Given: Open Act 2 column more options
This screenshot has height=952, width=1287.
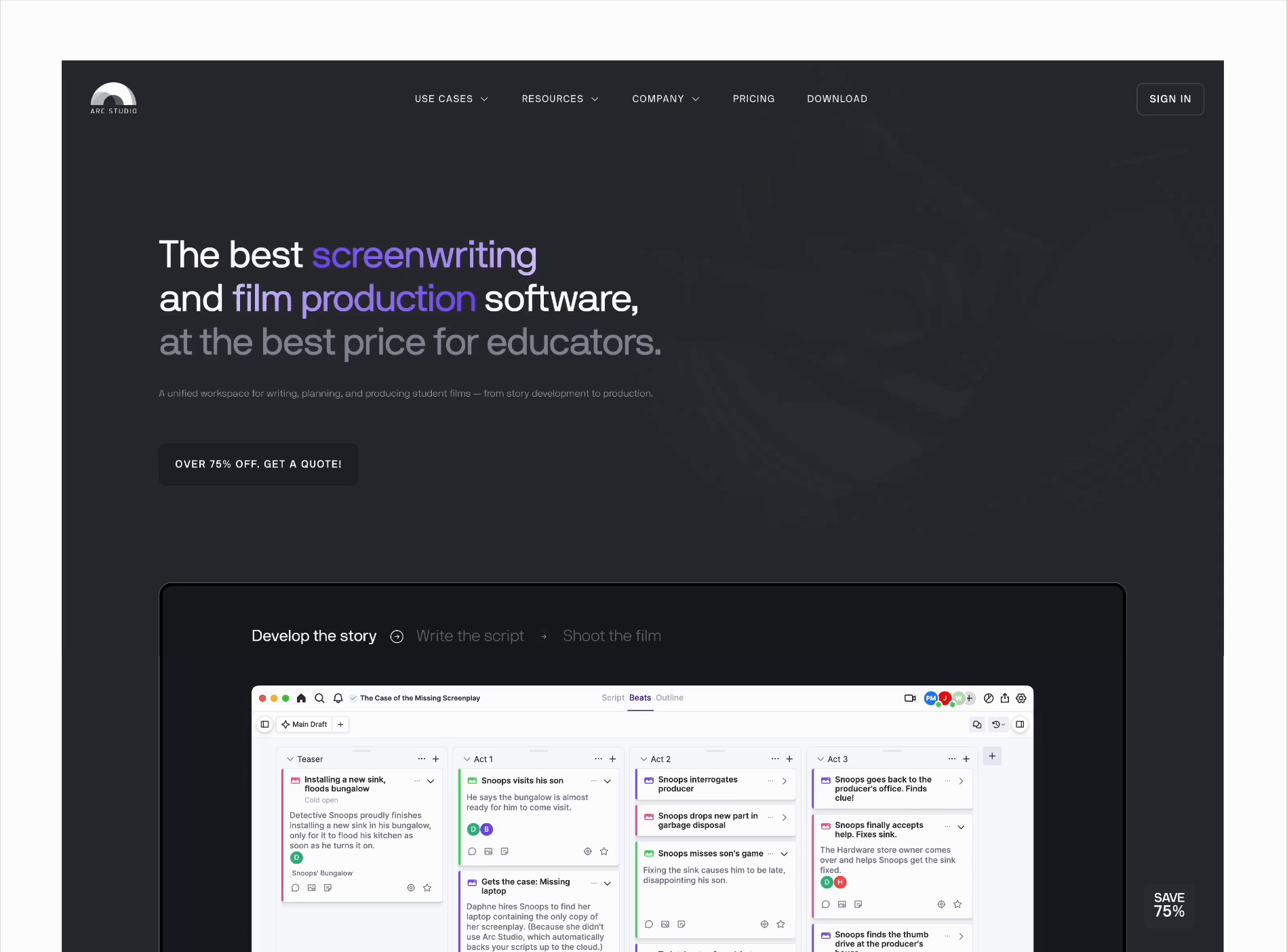Looking at the screenshot, I should [x=775, y=759].
